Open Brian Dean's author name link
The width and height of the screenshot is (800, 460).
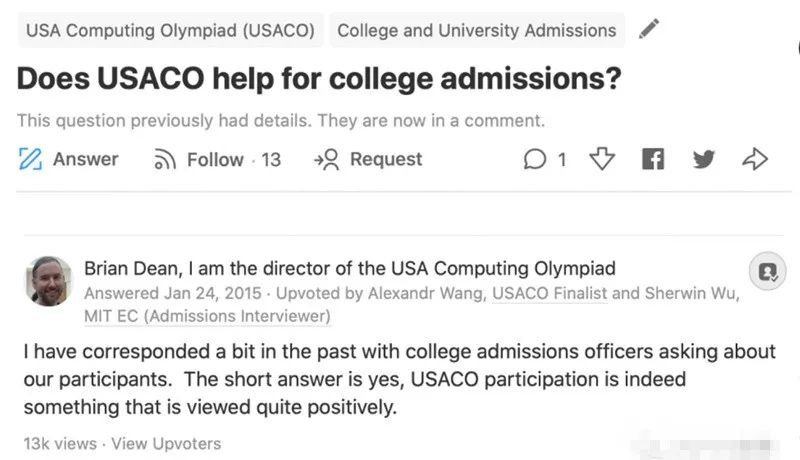pos(131,268)
